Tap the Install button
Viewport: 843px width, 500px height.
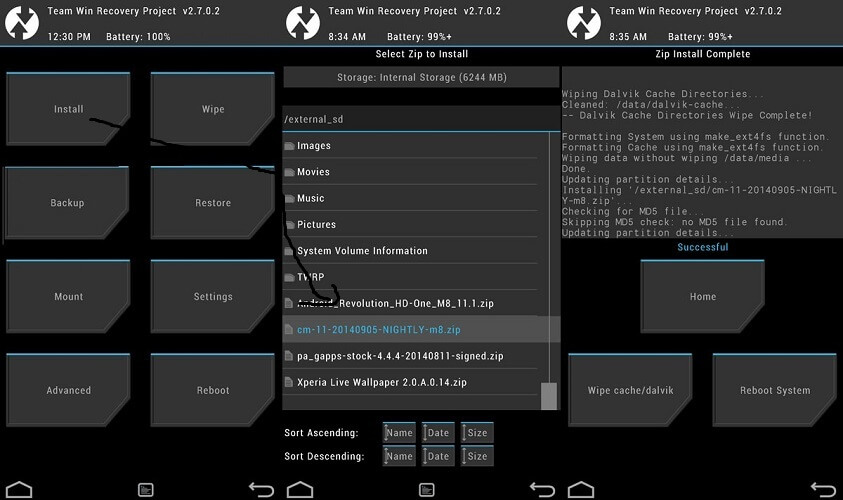[68, 109]
